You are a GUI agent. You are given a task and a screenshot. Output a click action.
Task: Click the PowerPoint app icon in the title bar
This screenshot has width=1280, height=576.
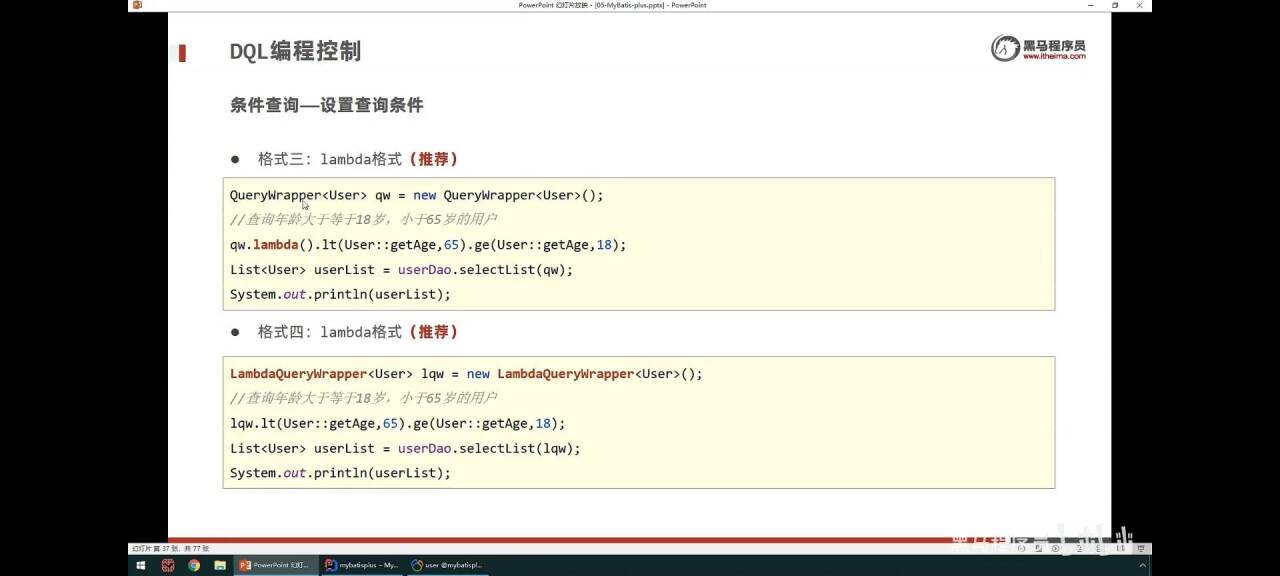click(x=137, y=5)
